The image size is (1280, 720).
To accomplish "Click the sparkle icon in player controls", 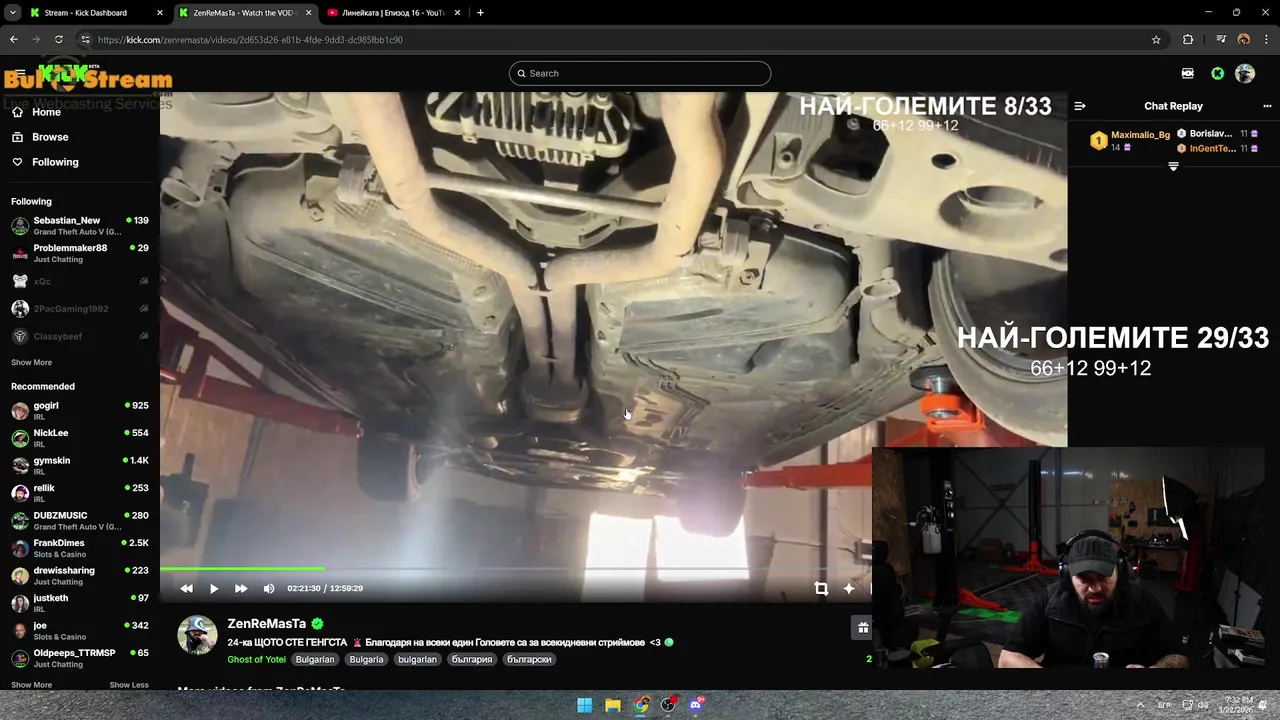I will [x=849, y=589].
